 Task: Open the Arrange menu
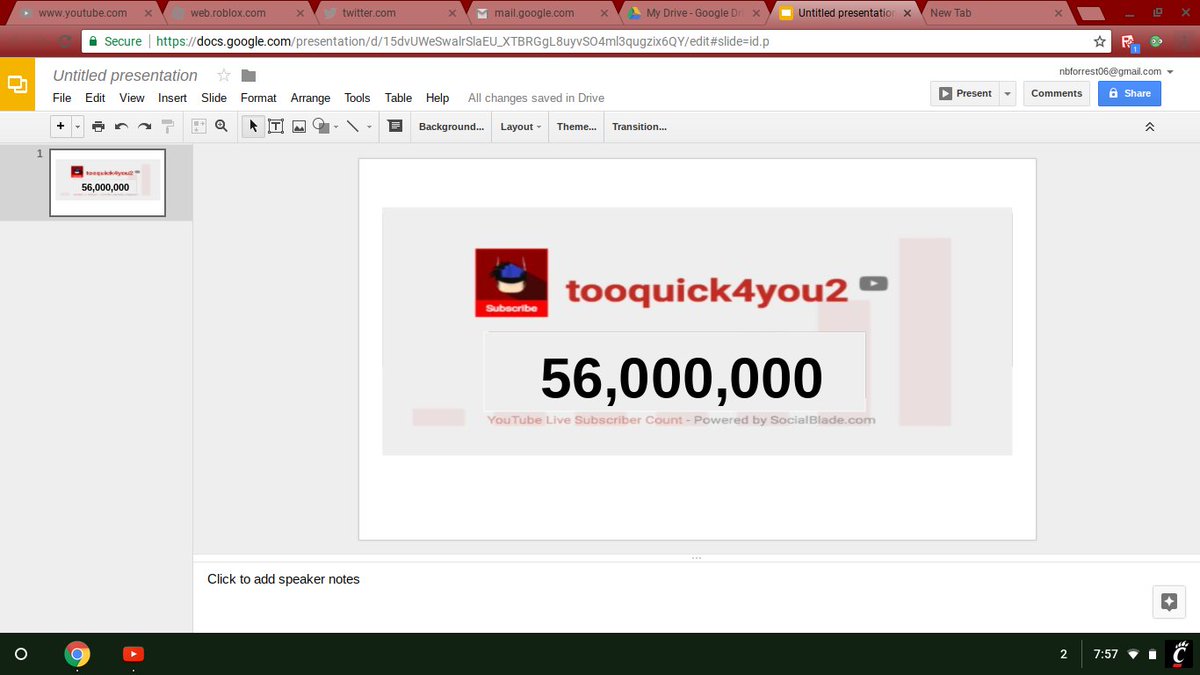tap(310, 98)
